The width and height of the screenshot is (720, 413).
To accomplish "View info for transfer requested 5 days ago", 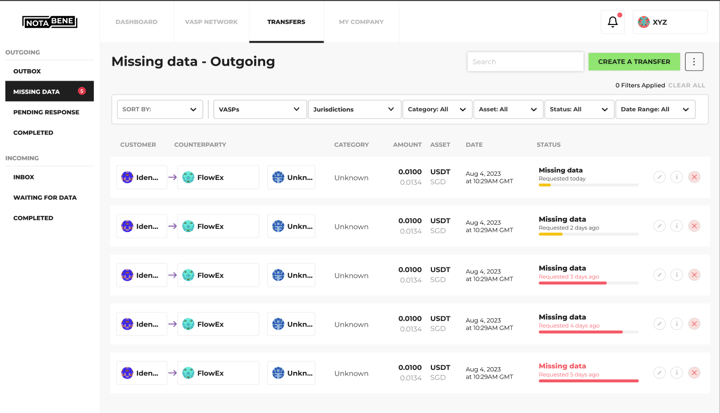I will tap(676, 373).
